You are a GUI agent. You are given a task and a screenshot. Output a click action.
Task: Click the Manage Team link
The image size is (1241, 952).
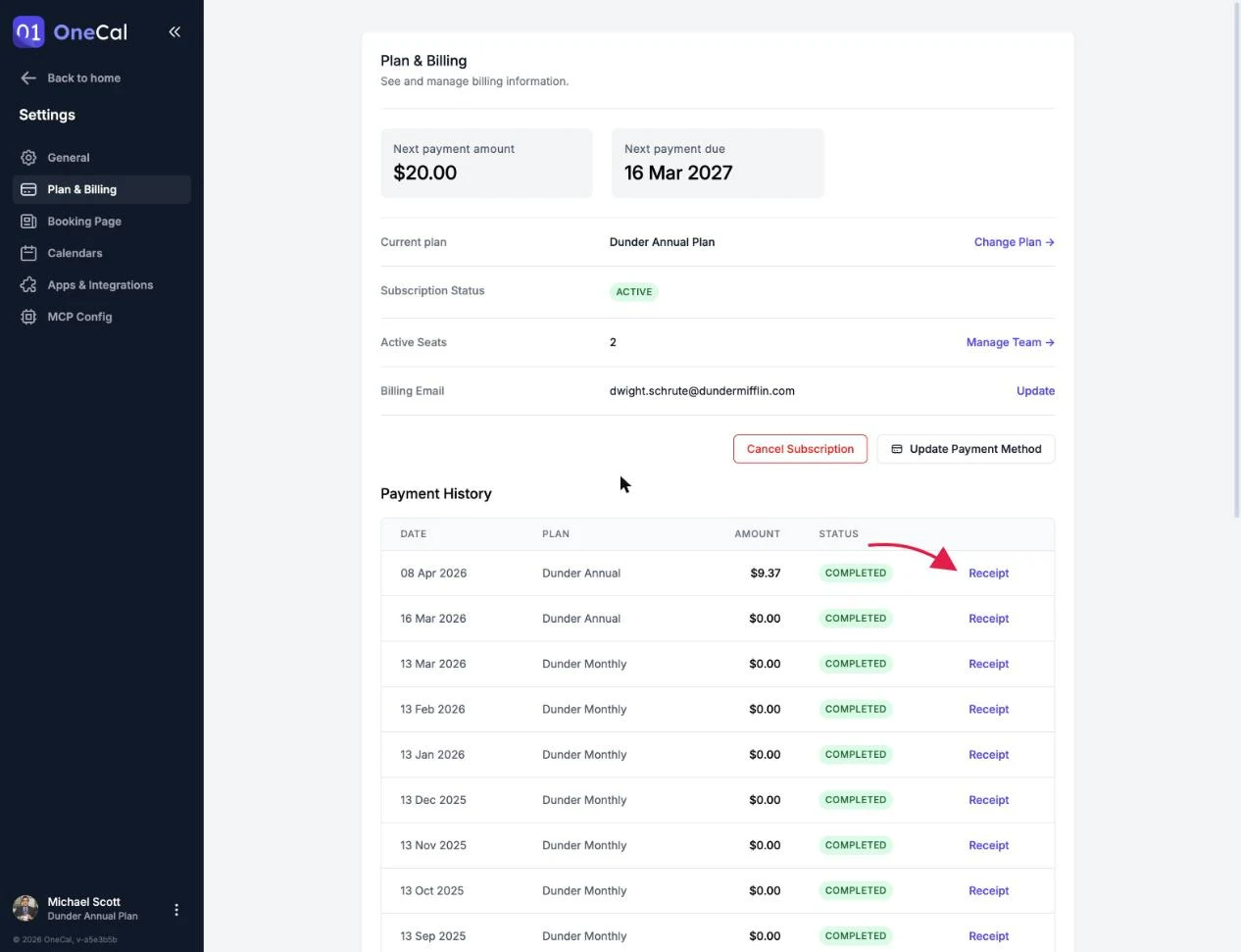(x=1010, y=342)
